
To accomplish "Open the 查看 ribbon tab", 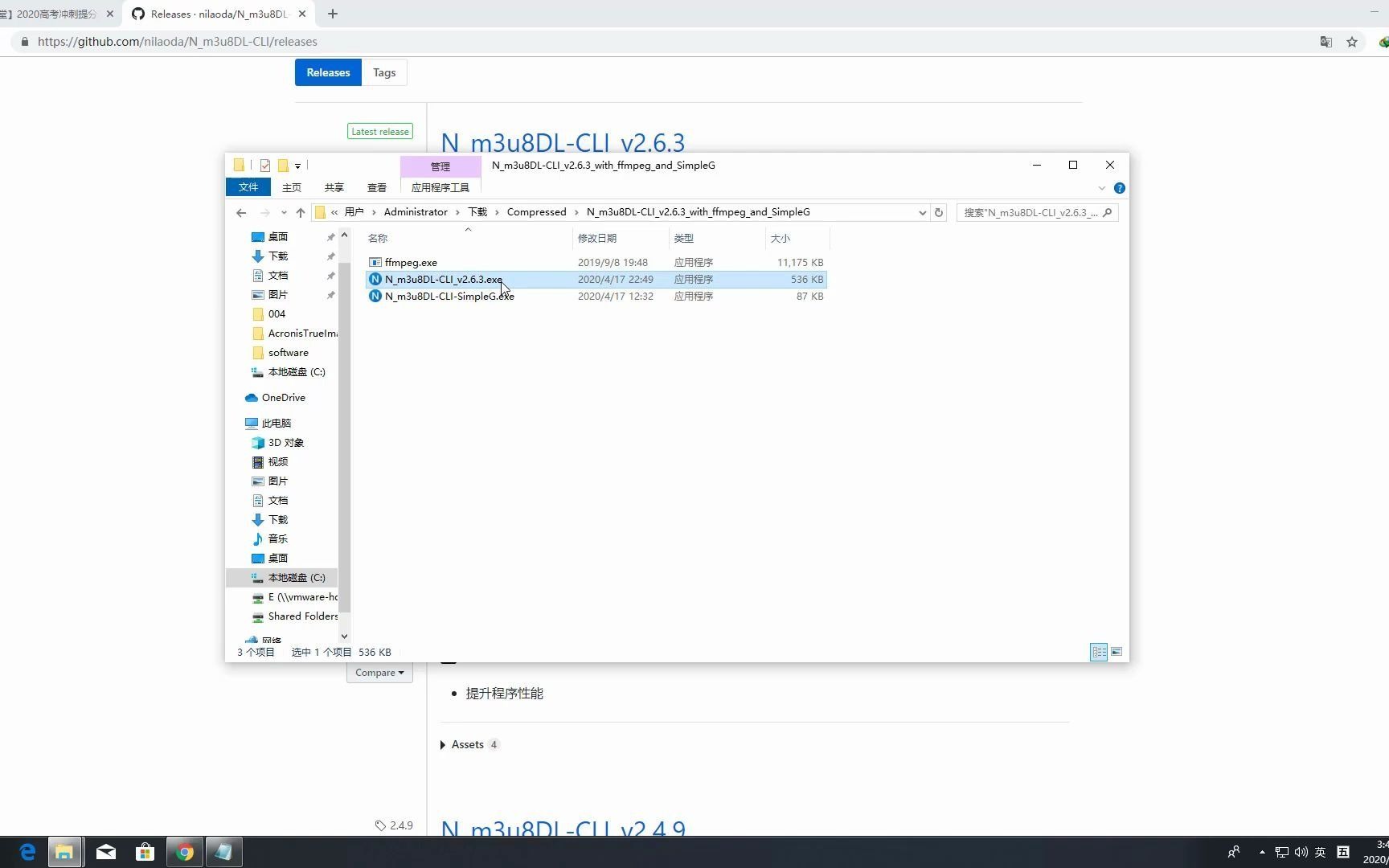I will (x=377, y=187).
